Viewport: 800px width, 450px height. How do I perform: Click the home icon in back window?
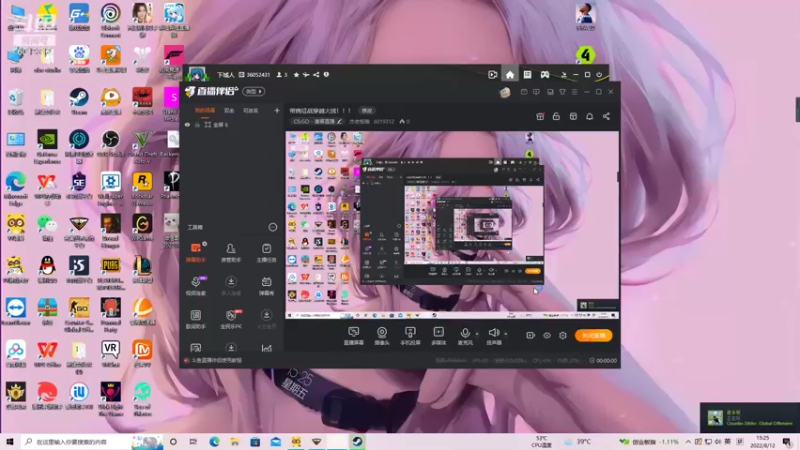[x=510, y=74]
